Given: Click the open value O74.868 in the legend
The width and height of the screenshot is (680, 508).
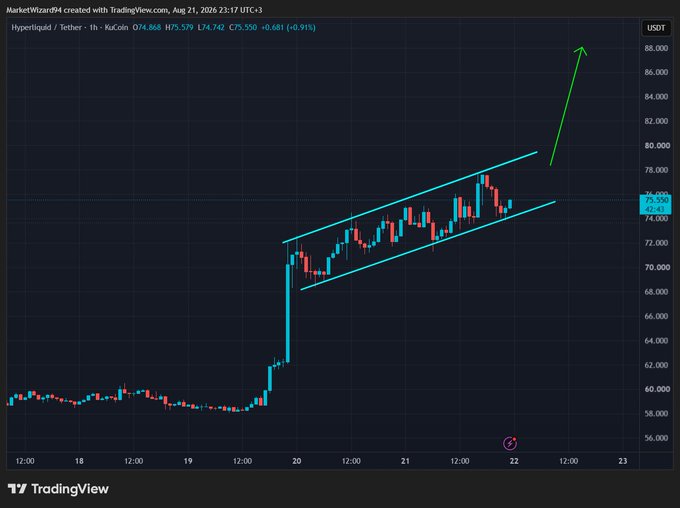Looking at the screenshot, I should (x=147, y=27).
